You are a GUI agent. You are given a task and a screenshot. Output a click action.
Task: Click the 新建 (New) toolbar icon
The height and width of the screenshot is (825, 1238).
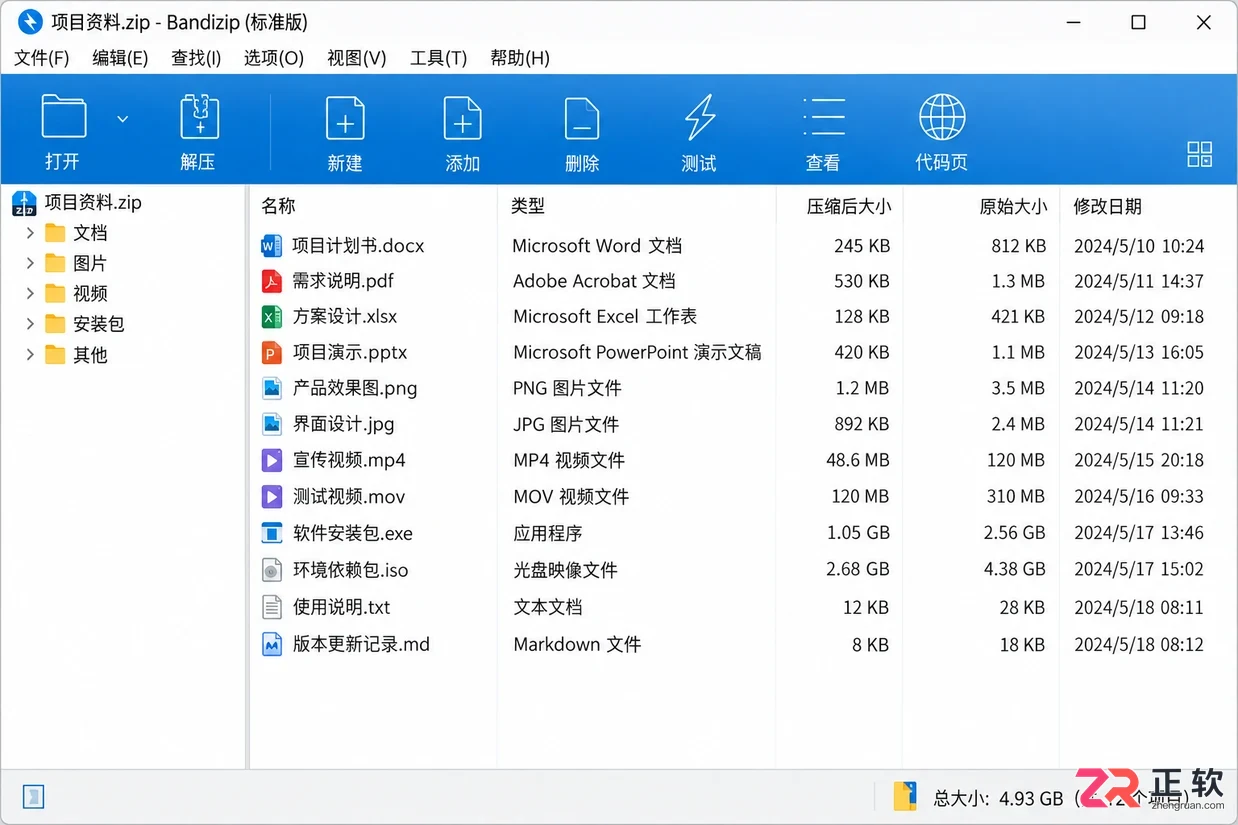(x=345, y=118)
